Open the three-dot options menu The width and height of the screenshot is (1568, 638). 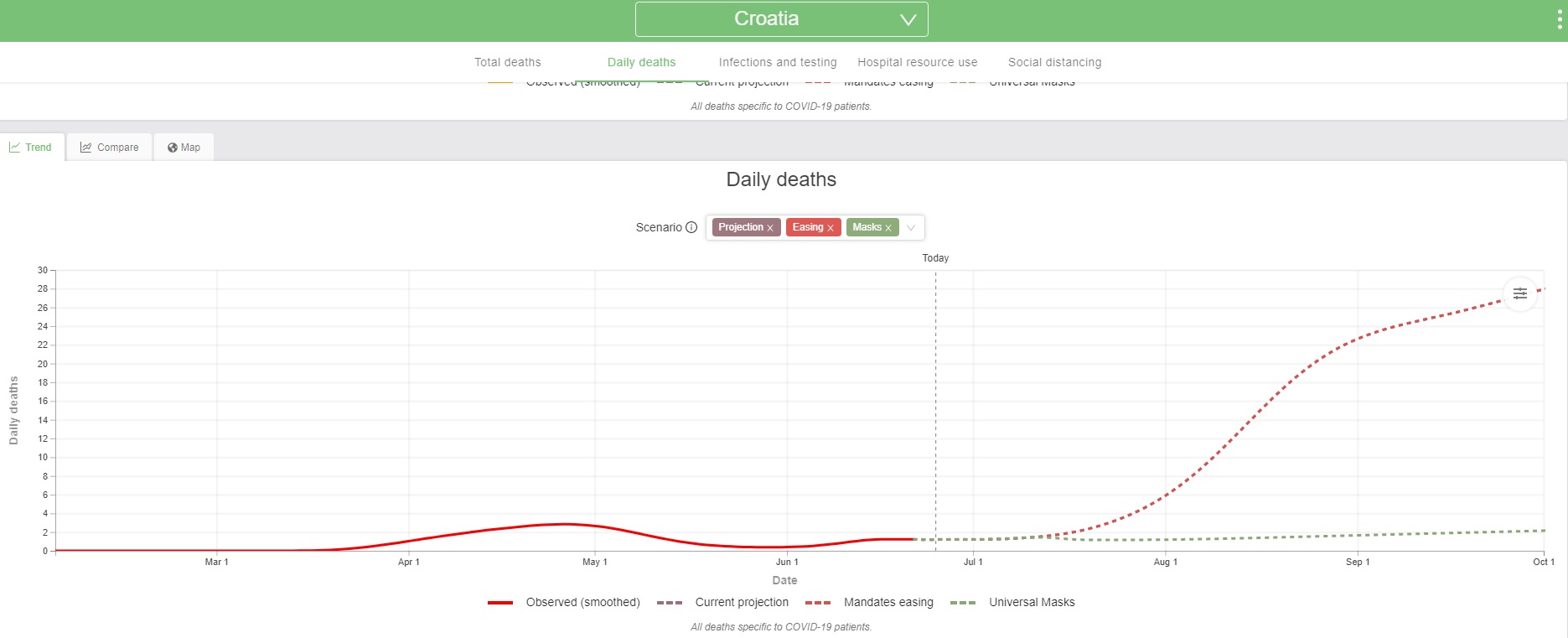click(x=1559, y=19)
